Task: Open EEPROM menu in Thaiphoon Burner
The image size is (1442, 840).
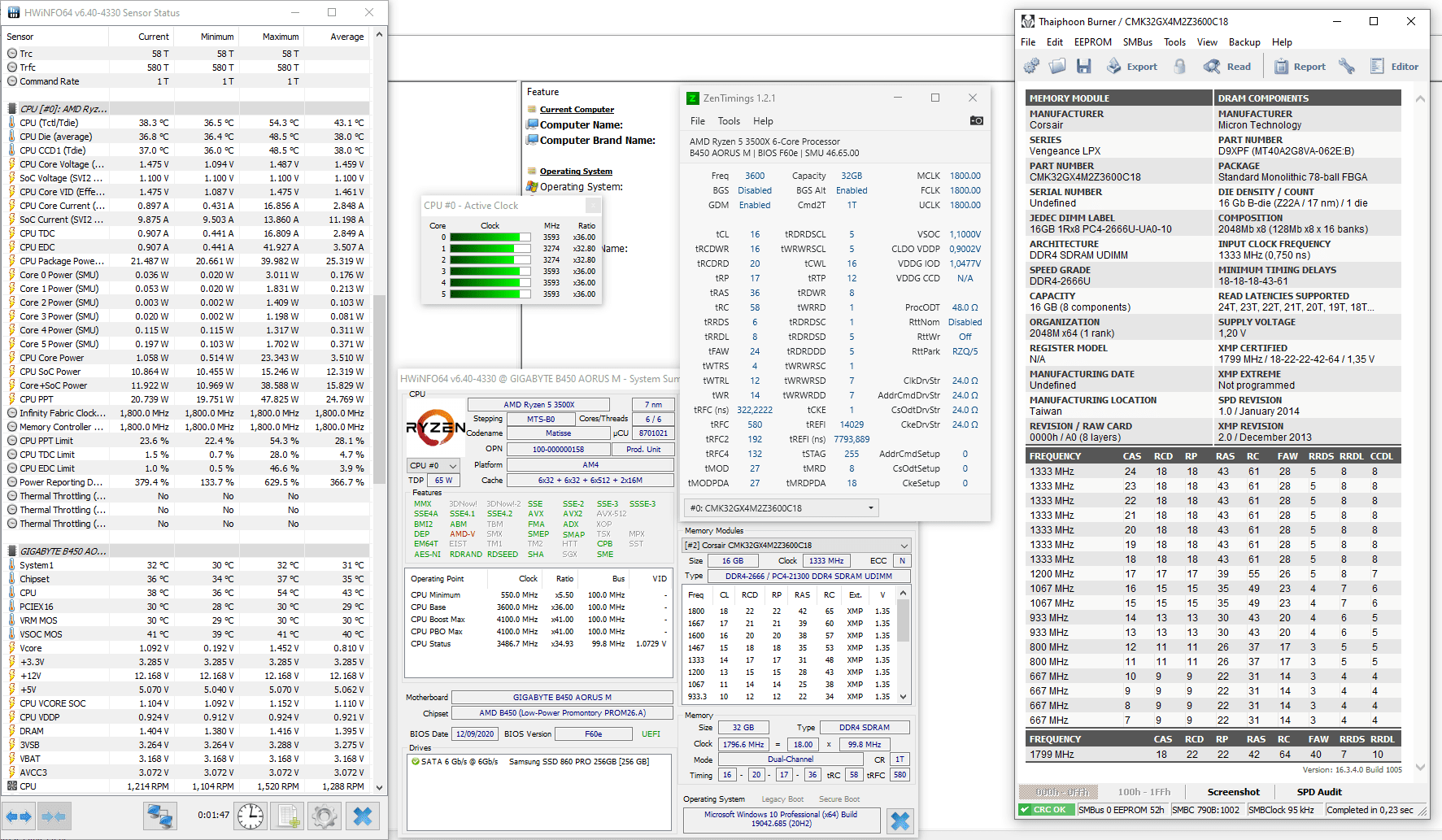Action: pyautogui.click(x=1092, y=42)
